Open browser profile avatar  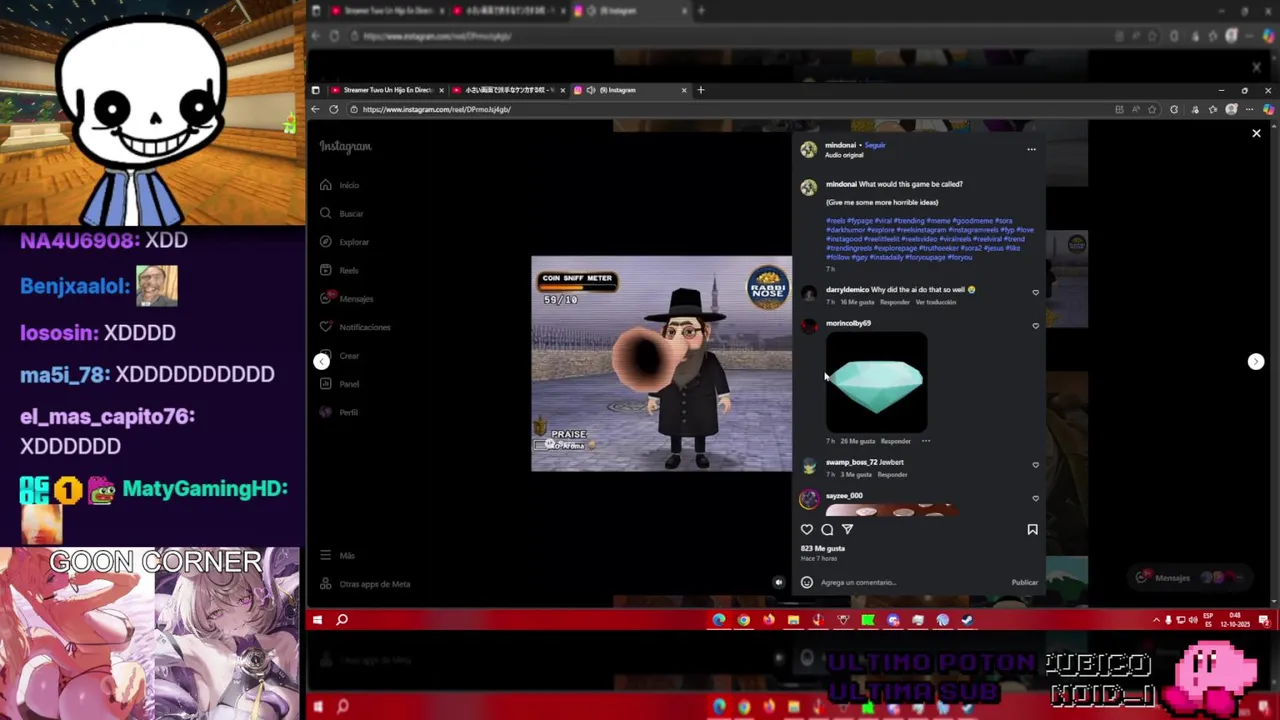[1231, 109]
